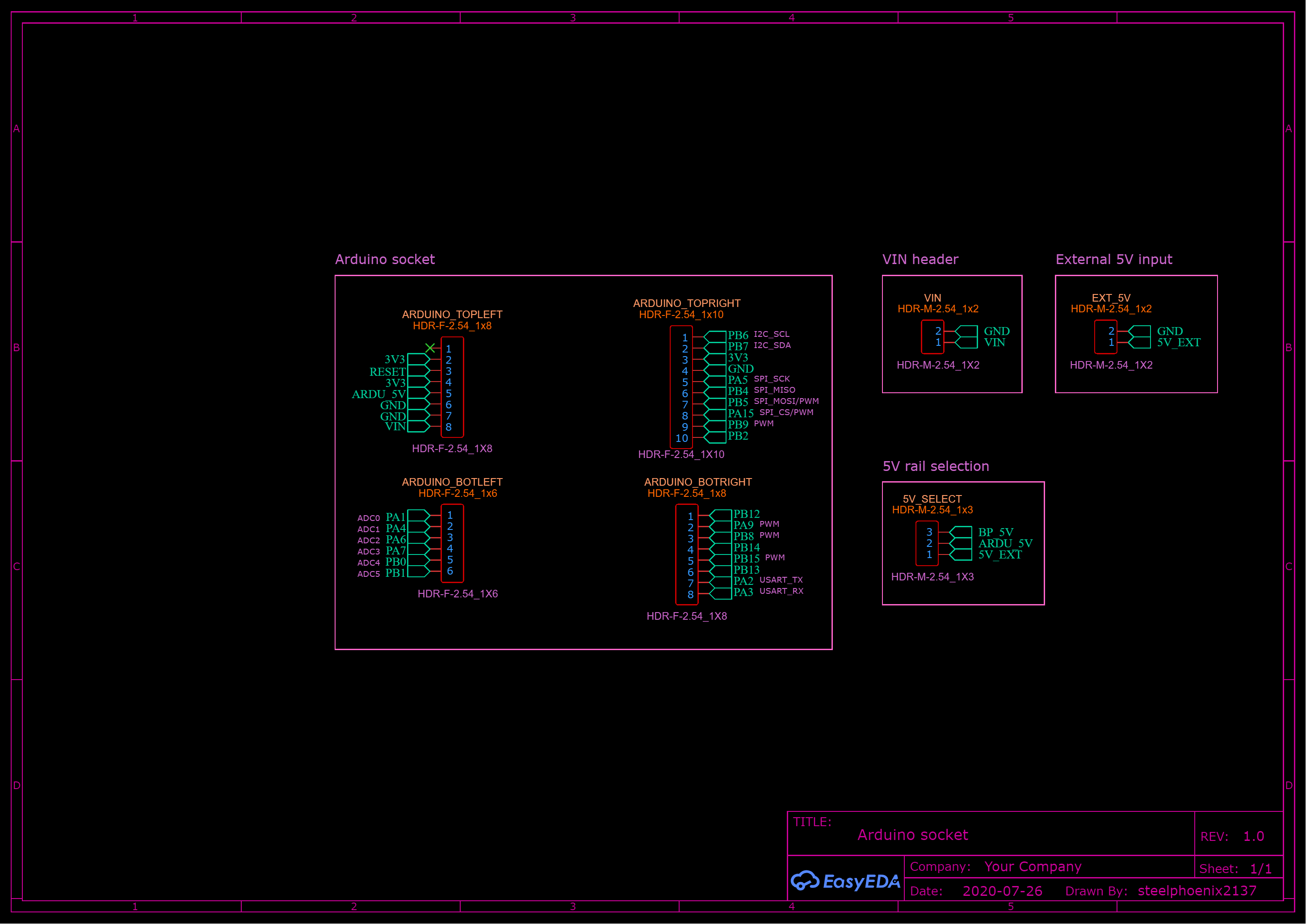Click the net port flag beside PB2
This screenshot has height=924, width=1306.
715,437
